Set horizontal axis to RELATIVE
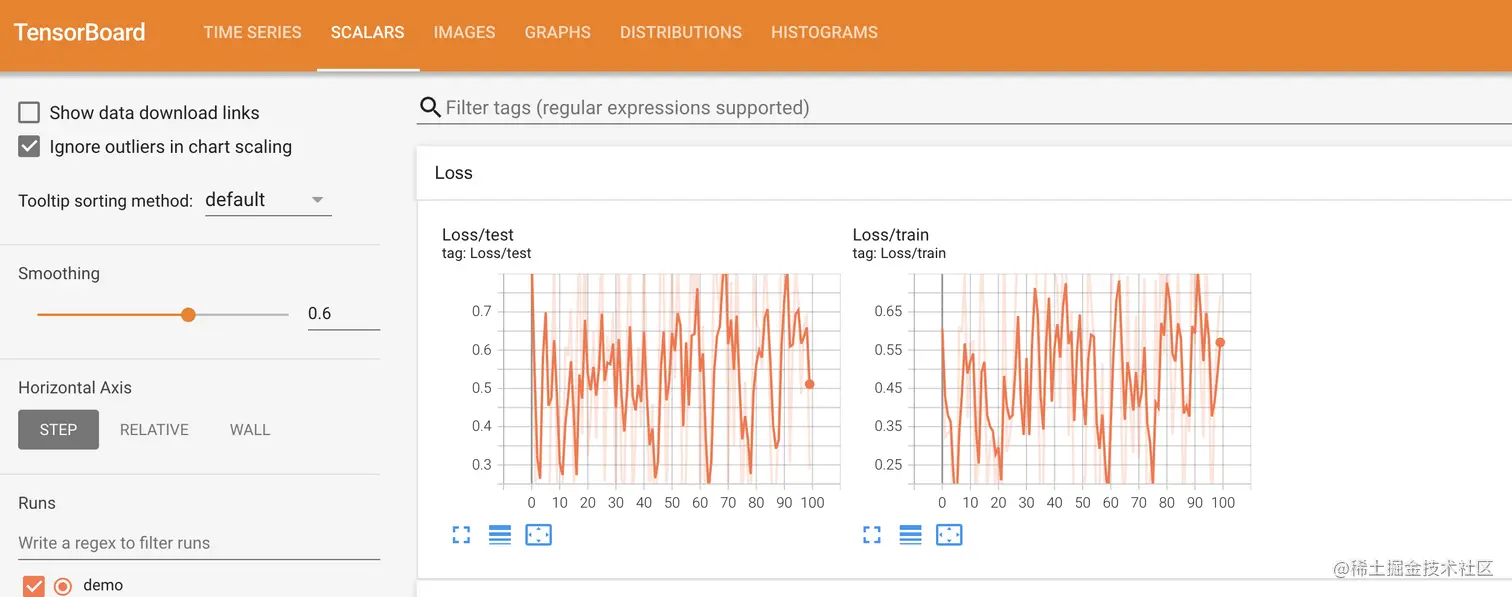The width and height of the screenshot is (1512, 597). pos(154,429)
